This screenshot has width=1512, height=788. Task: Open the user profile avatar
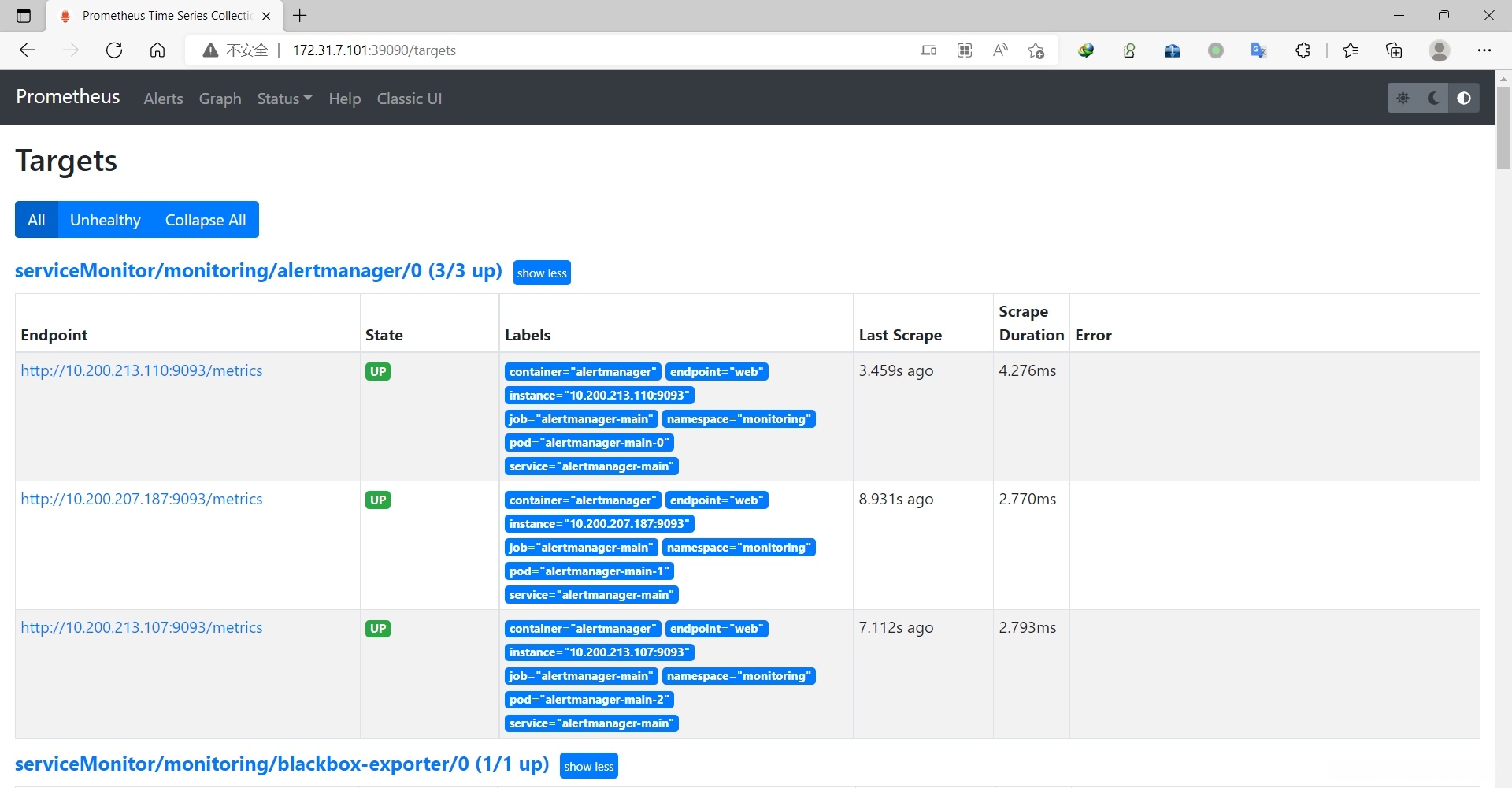[1440, 50]
